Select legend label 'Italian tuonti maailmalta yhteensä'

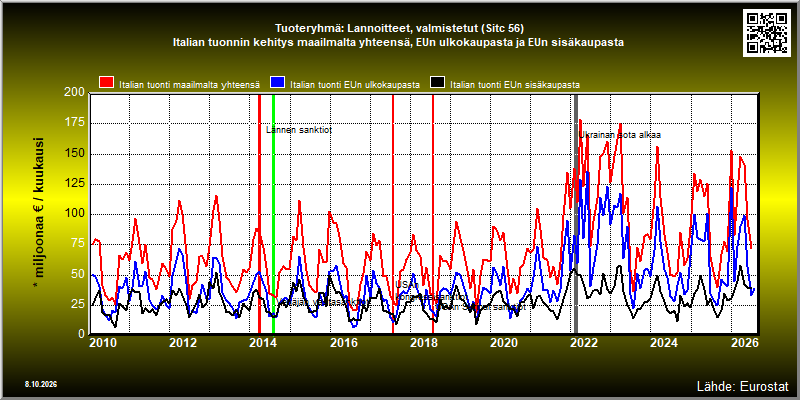click(189, 85)
